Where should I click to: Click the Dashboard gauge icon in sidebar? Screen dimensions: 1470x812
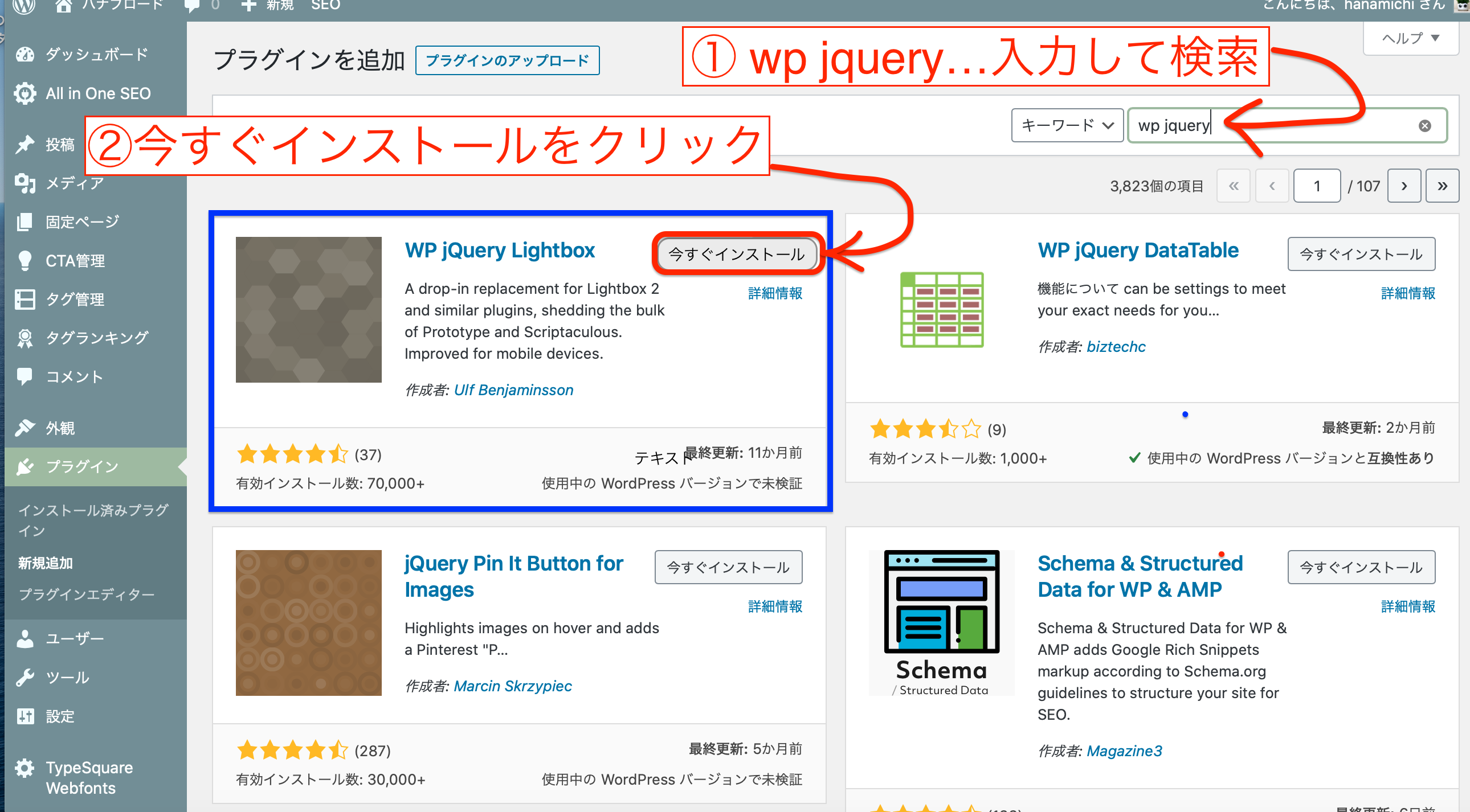[25, 55]
